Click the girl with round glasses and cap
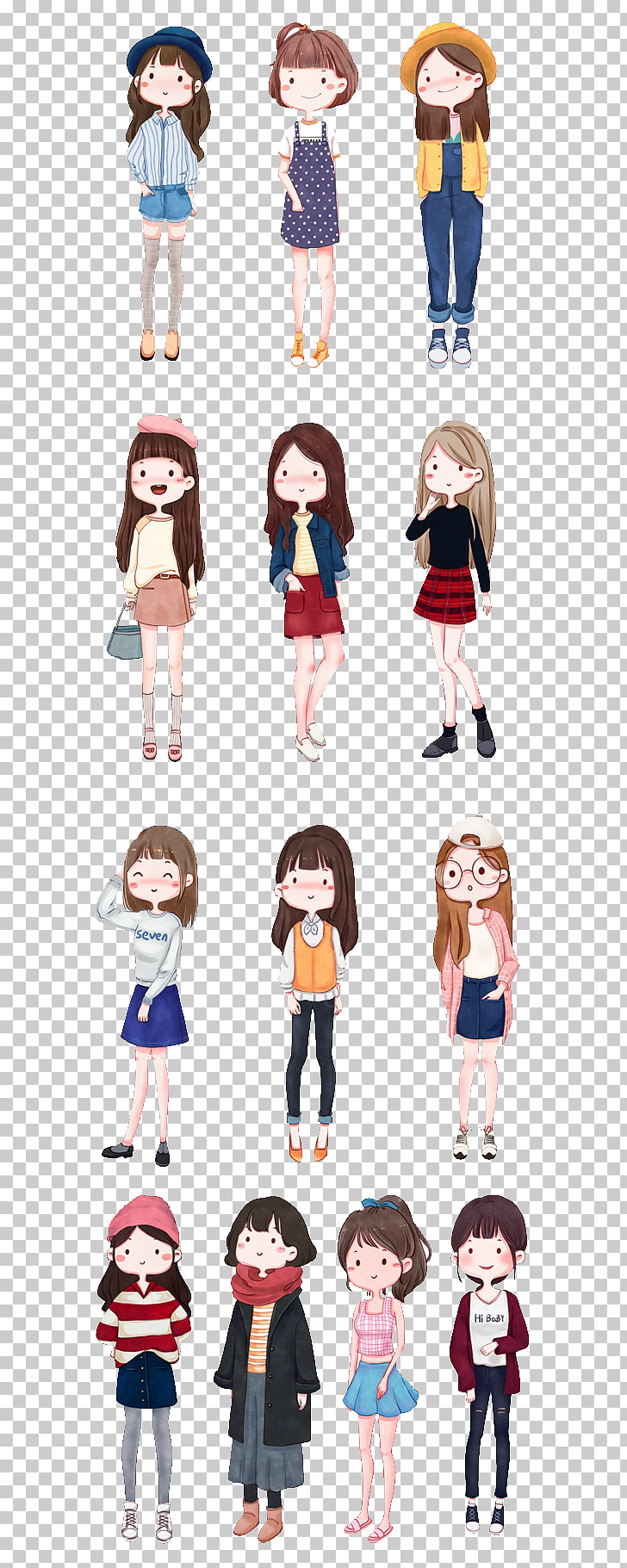 tap(475, 988)
